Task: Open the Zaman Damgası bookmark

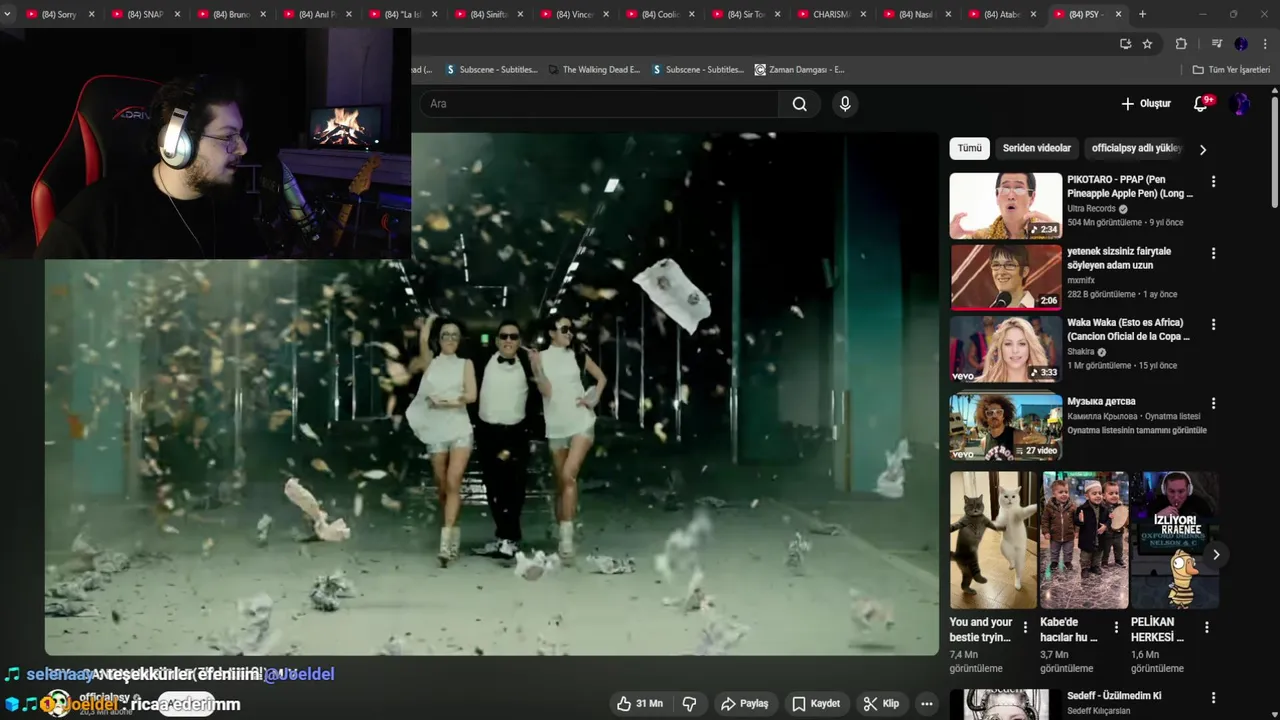Action: click(800, 70)
